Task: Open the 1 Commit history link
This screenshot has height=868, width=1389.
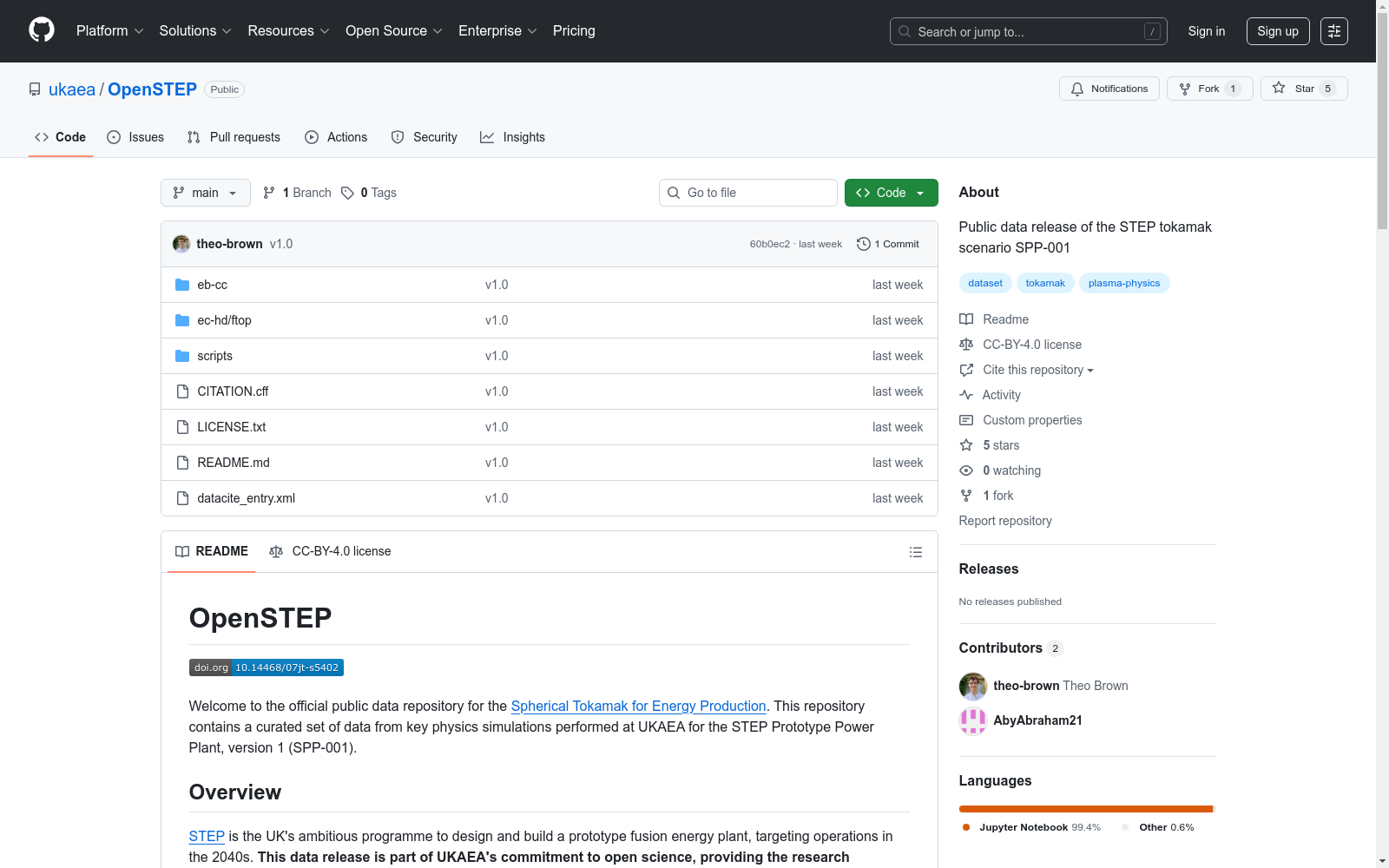Action: (887, 244)
